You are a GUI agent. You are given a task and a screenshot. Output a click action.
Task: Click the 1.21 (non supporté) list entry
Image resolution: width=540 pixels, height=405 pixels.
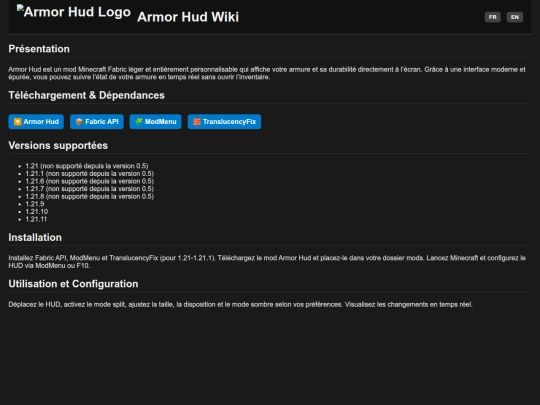(x=87, y=166)
